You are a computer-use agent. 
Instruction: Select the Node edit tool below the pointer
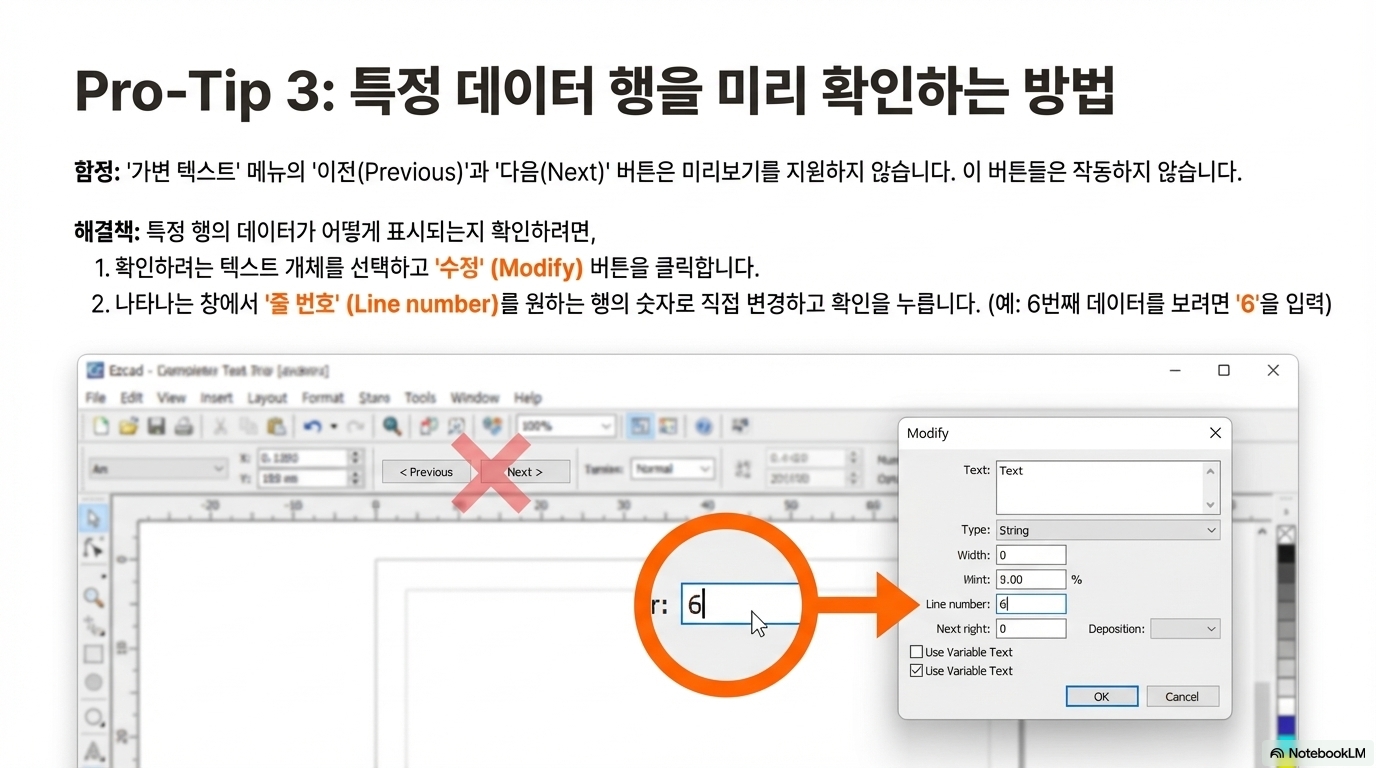pos(94,548)
